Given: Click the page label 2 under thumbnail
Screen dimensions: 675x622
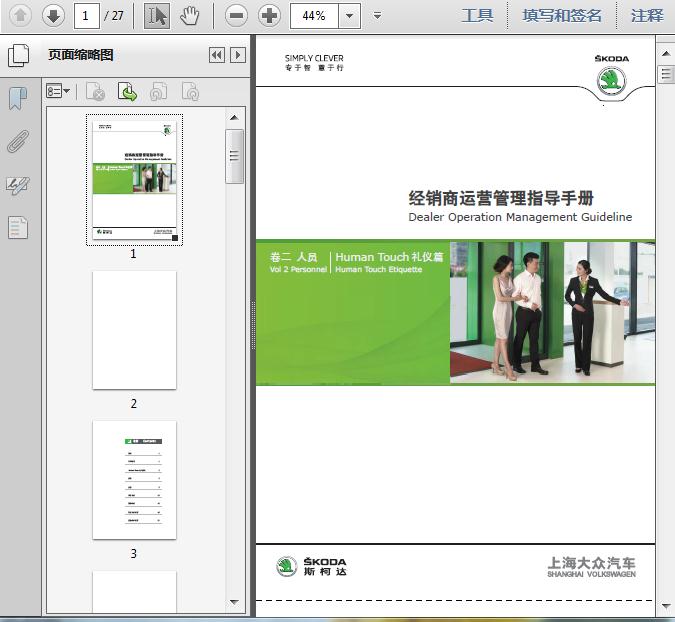Looking at the screenshot, I should click(134, 403).
